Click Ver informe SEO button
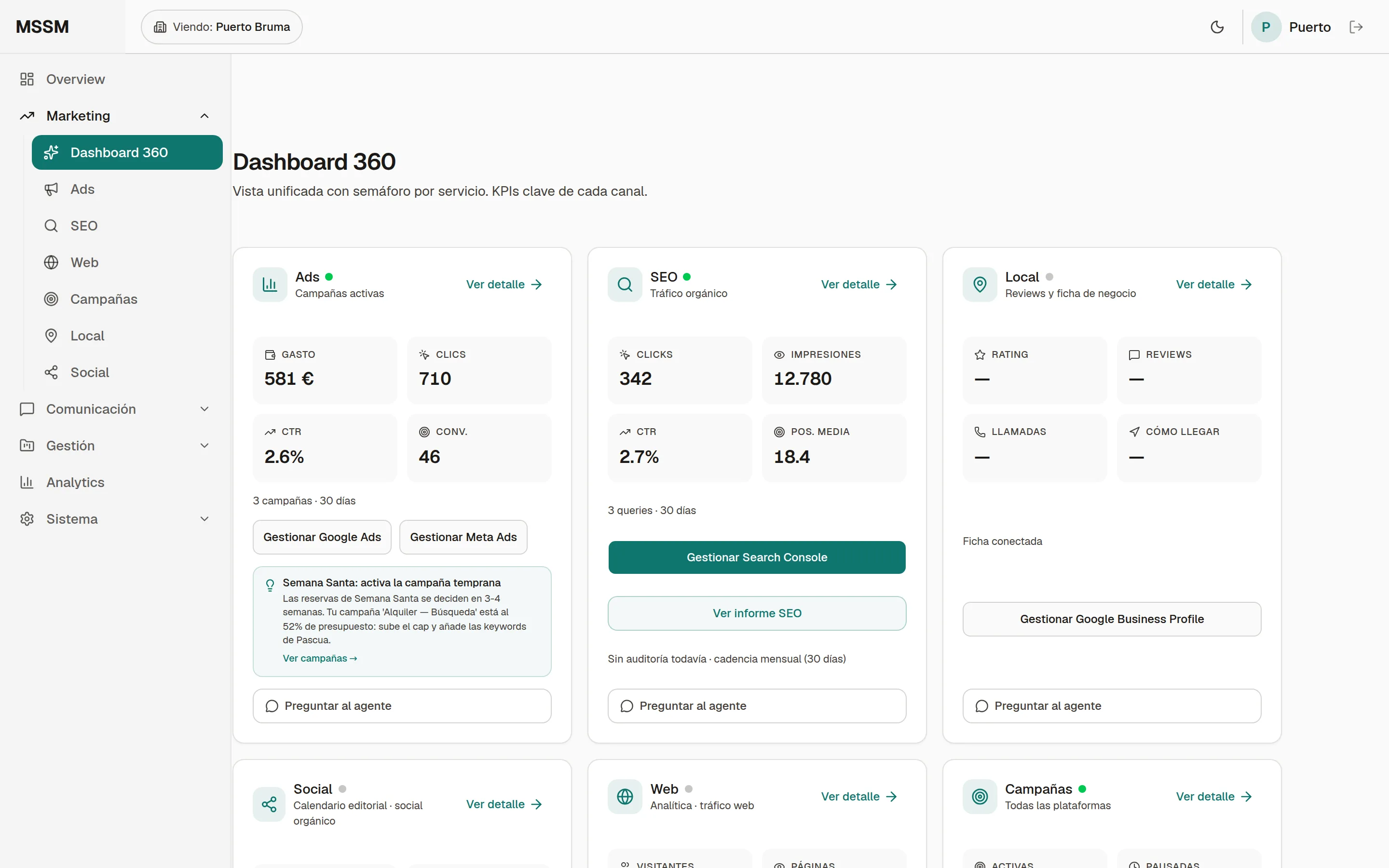The height and width of the screenshot is (868, 1389). coord(757,613)
